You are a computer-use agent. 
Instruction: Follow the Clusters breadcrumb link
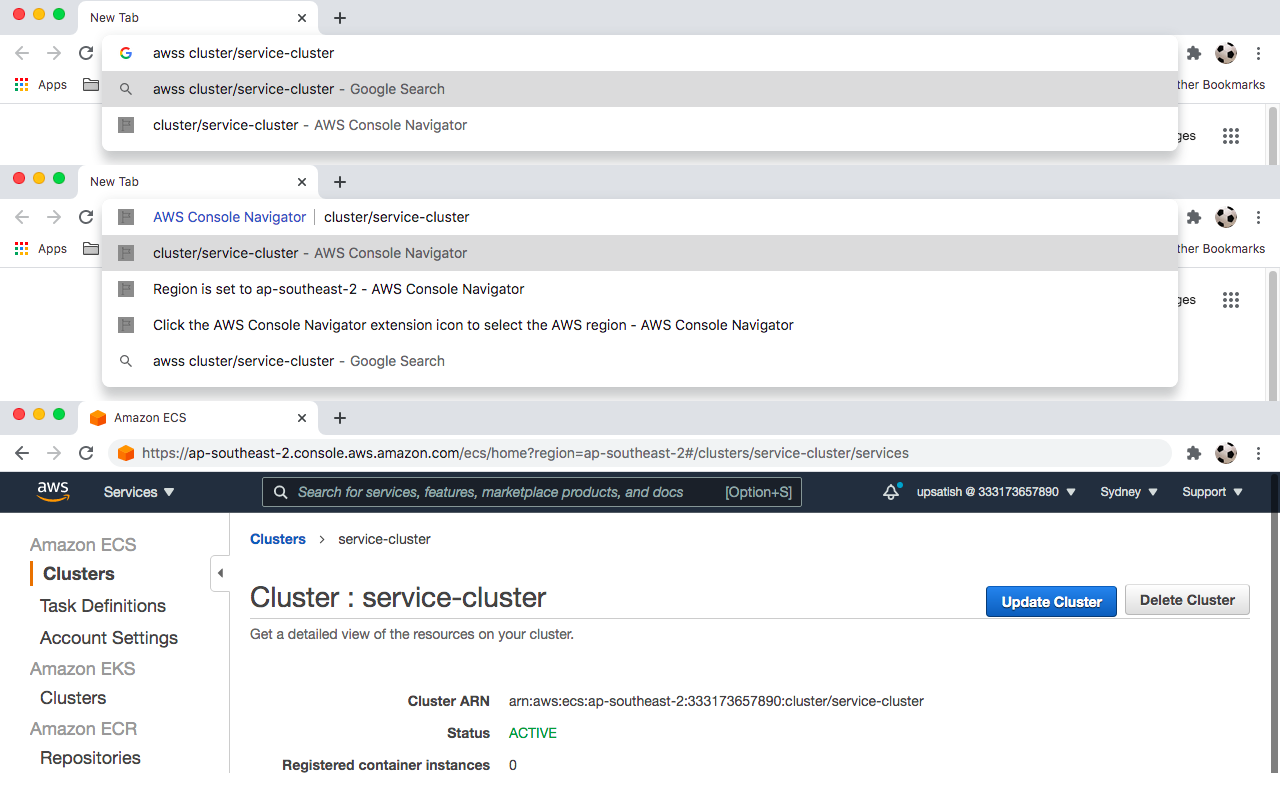[x=278, y=539]
